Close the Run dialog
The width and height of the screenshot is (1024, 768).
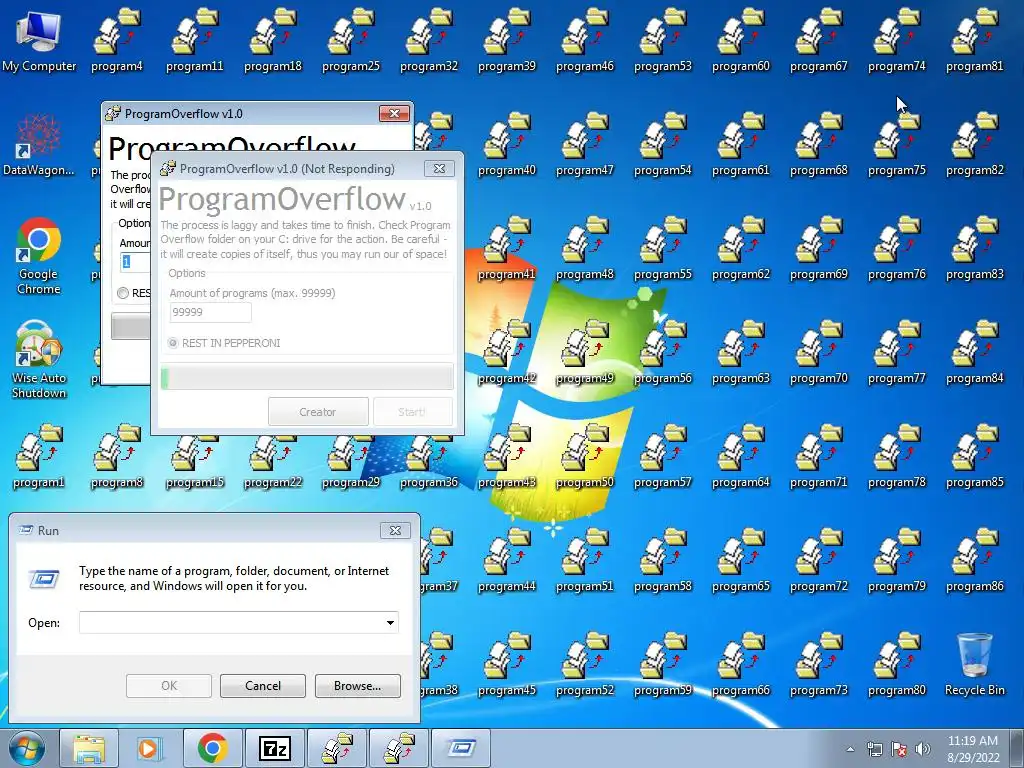[x=395, y=530]
